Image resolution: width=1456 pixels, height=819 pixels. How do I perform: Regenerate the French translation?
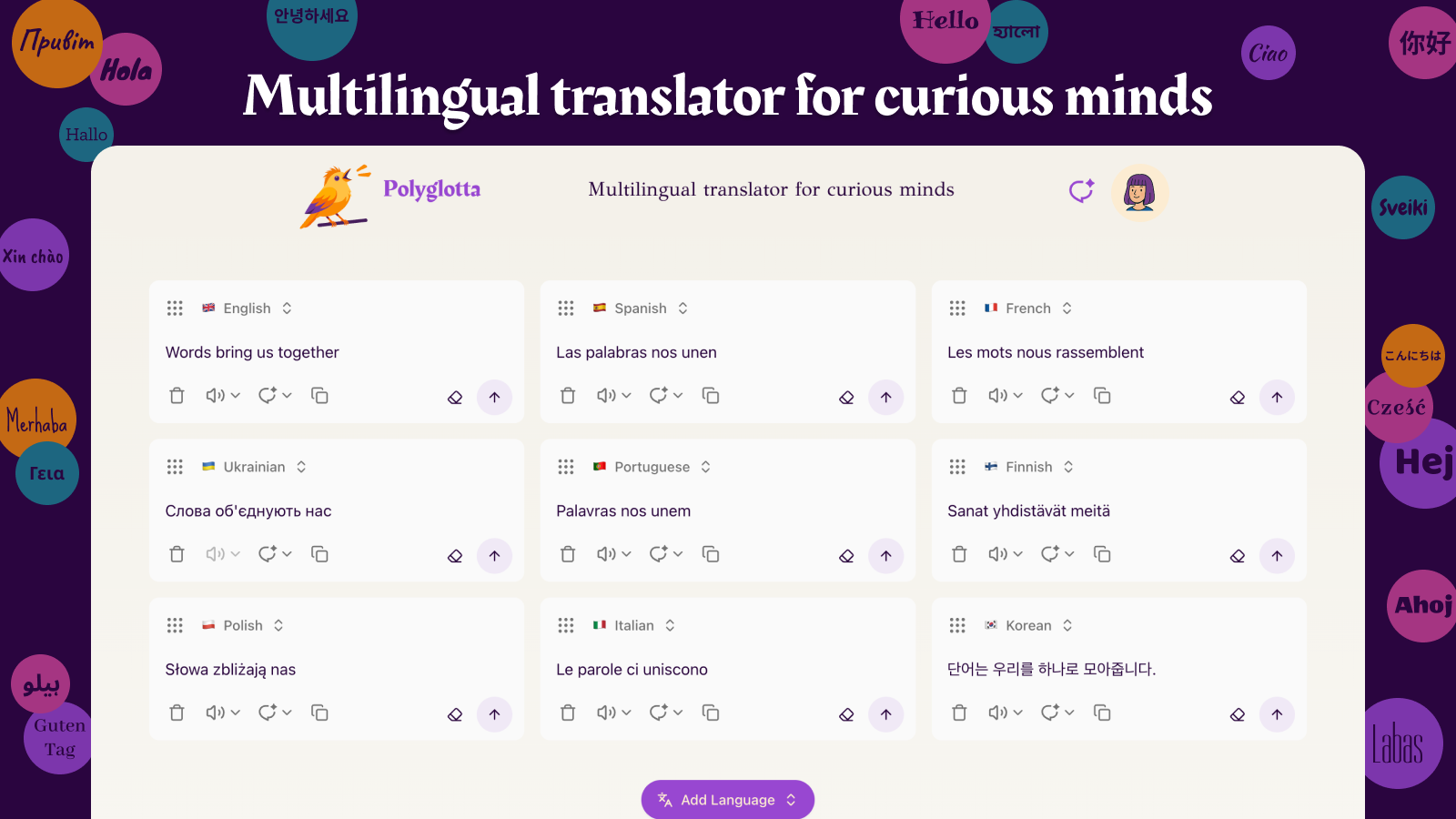pyautogui.click(x=1051, y=395)
